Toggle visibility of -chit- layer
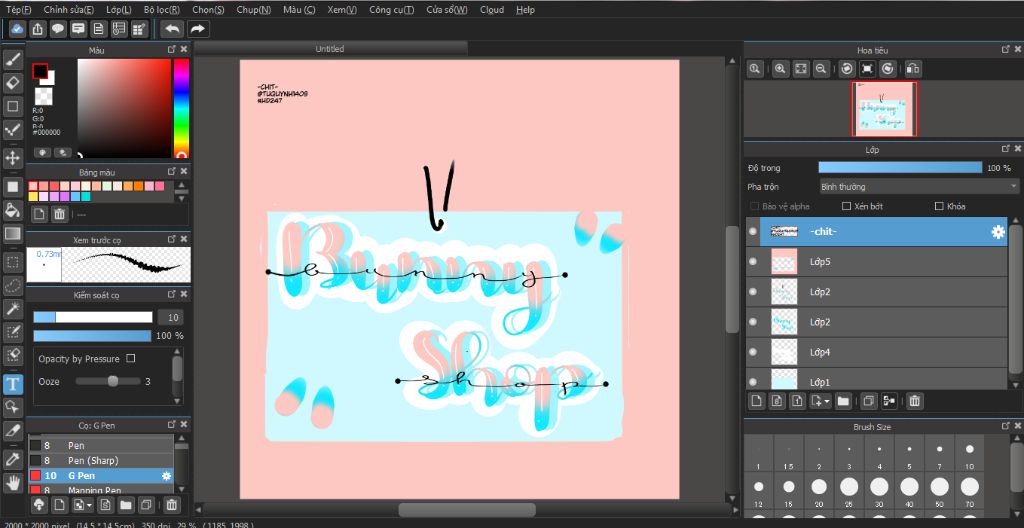Viewport: 1024px width, 528px height. [x=753, y=231]
